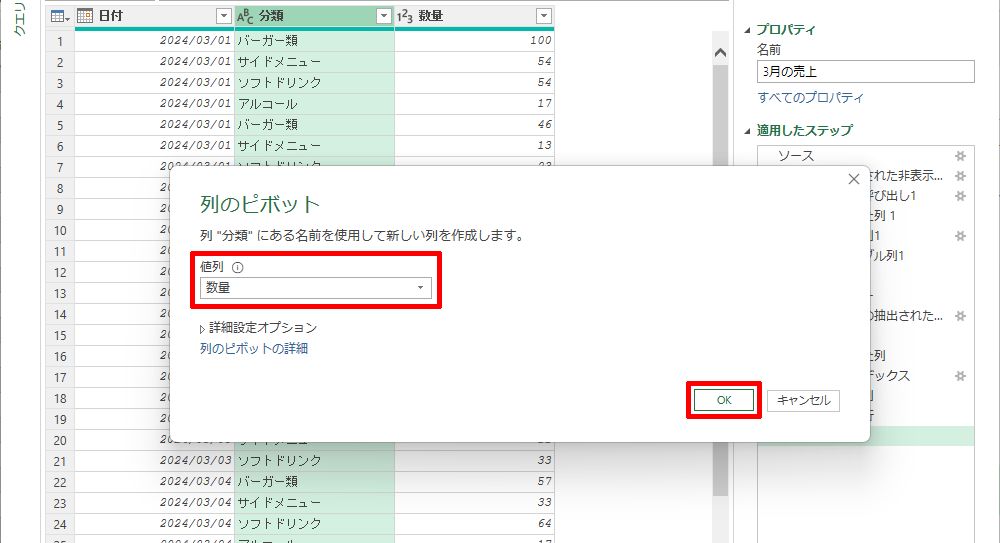Click the ABC text type icon on 分類
This screenshot has width=1000, height=543.
click(x=245, y=17)
